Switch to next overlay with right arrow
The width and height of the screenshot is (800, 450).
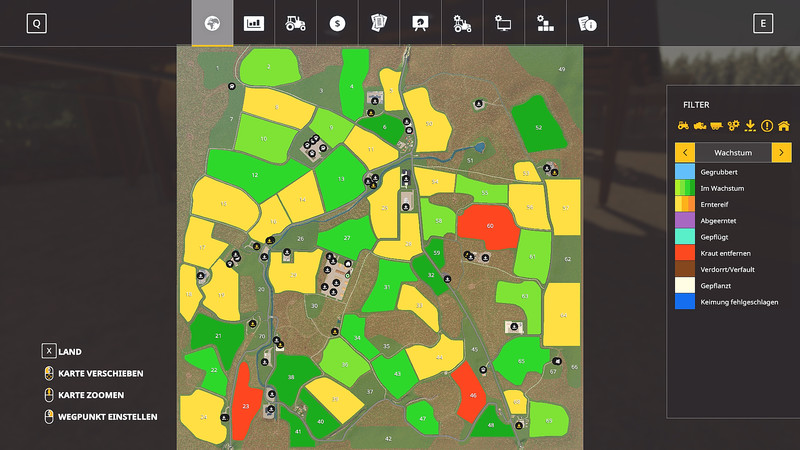click(x=782, y=153)
